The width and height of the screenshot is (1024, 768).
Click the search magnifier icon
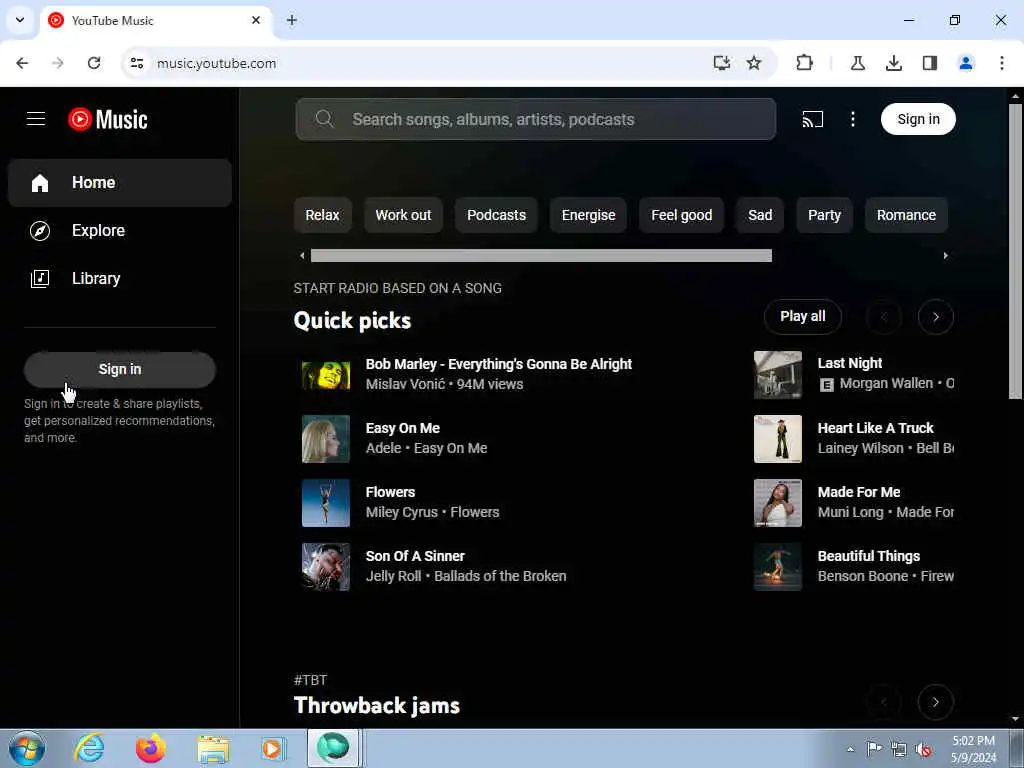(x=325, y=119)
